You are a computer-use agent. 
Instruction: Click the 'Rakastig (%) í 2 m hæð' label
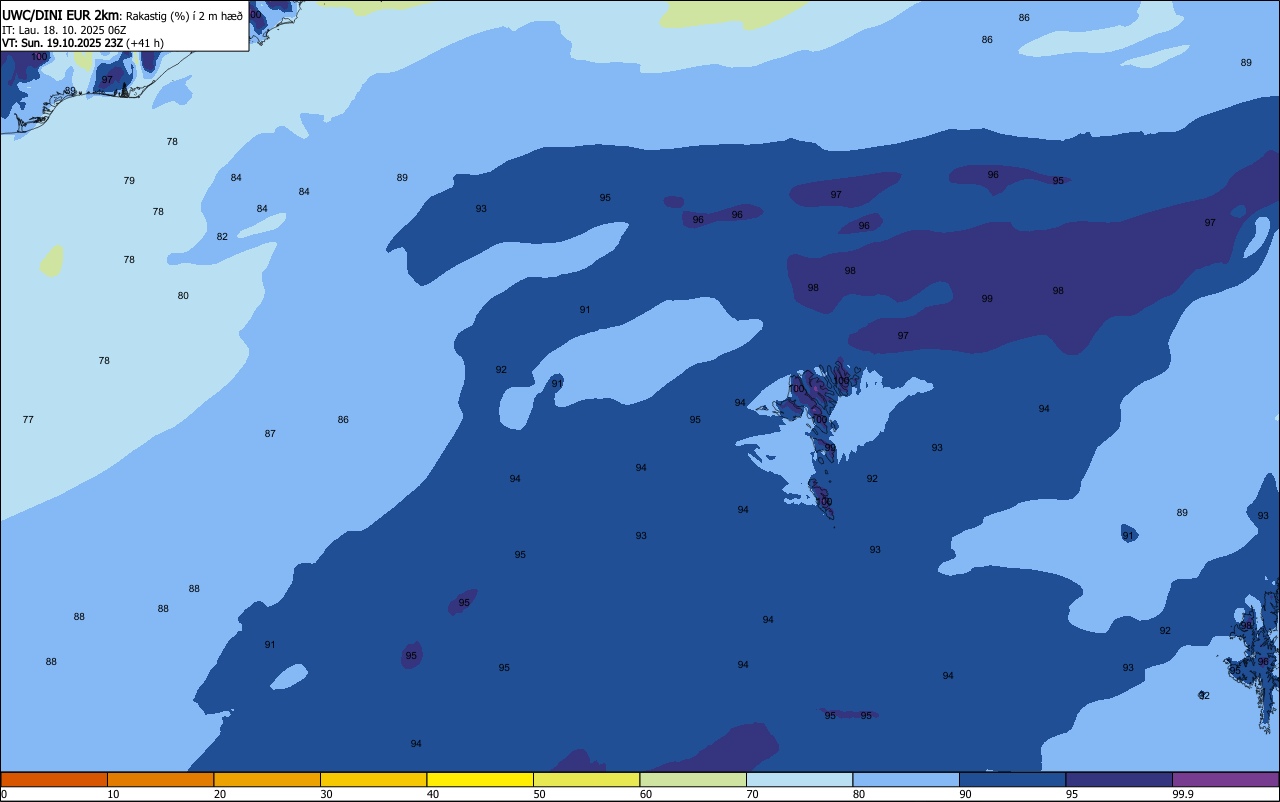coord(184,16)
